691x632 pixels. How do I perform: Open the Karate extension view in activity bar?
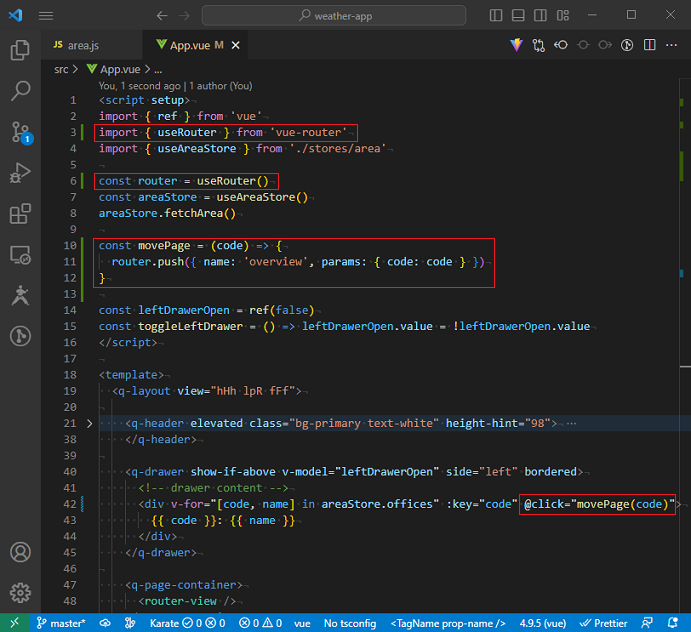click(x=20, y=296)
